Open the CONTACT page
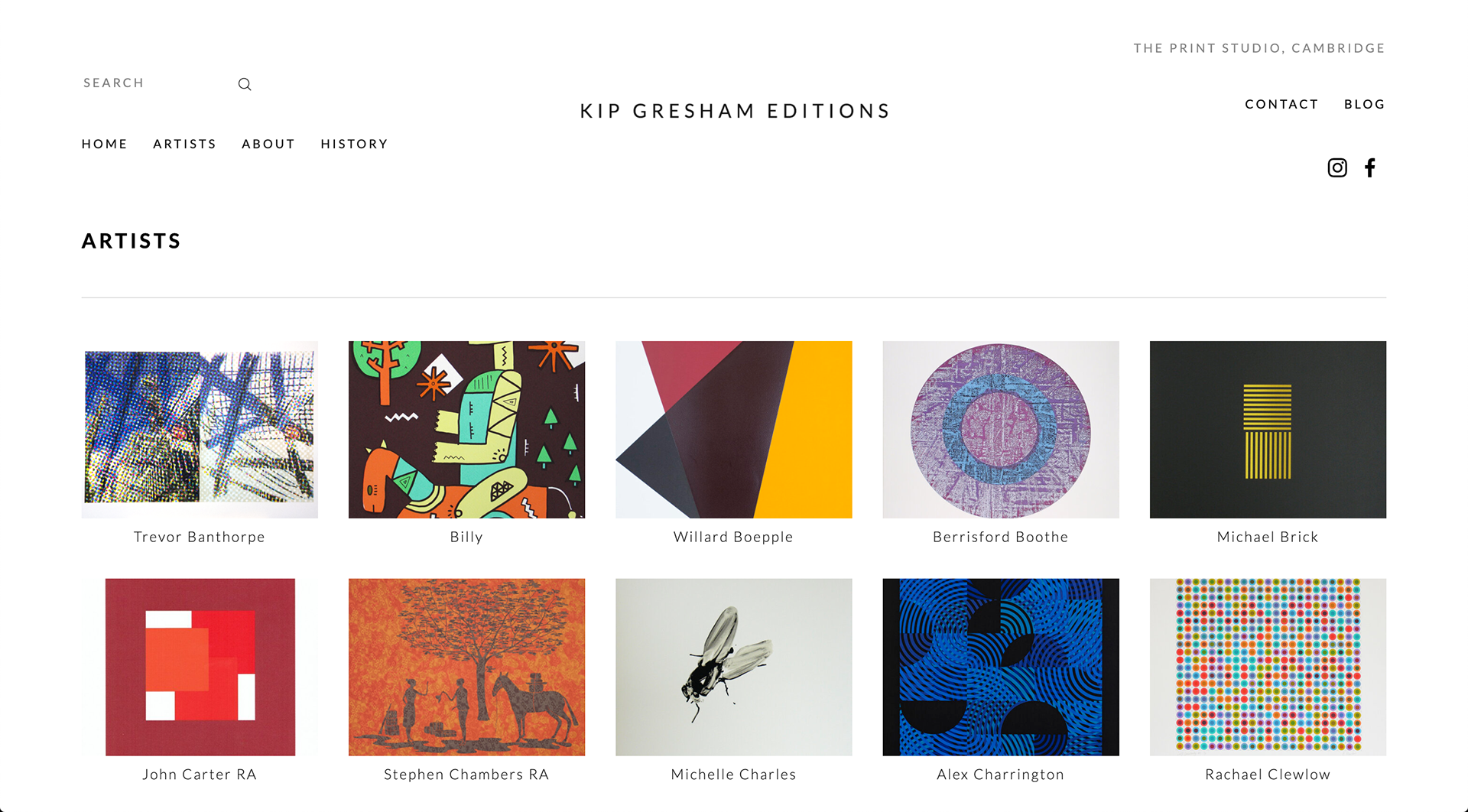 coord(1281,104)
